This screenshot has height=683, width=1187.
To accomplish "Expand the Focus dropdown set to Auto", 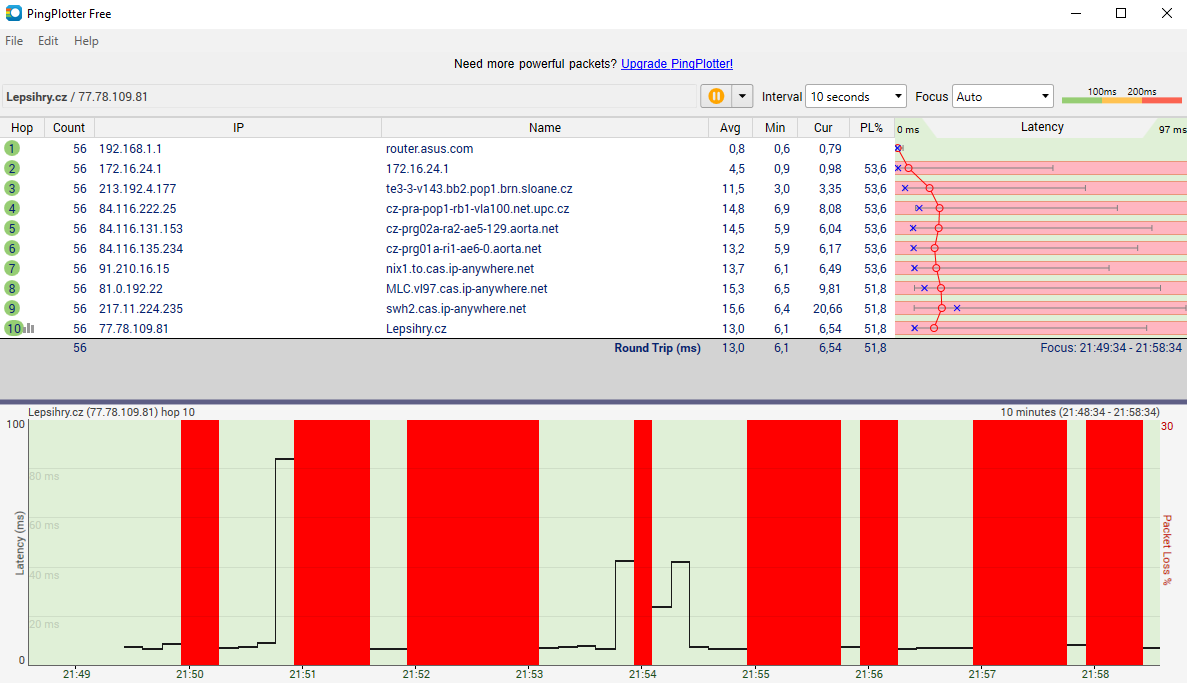I will click(x=1002, y=96).
